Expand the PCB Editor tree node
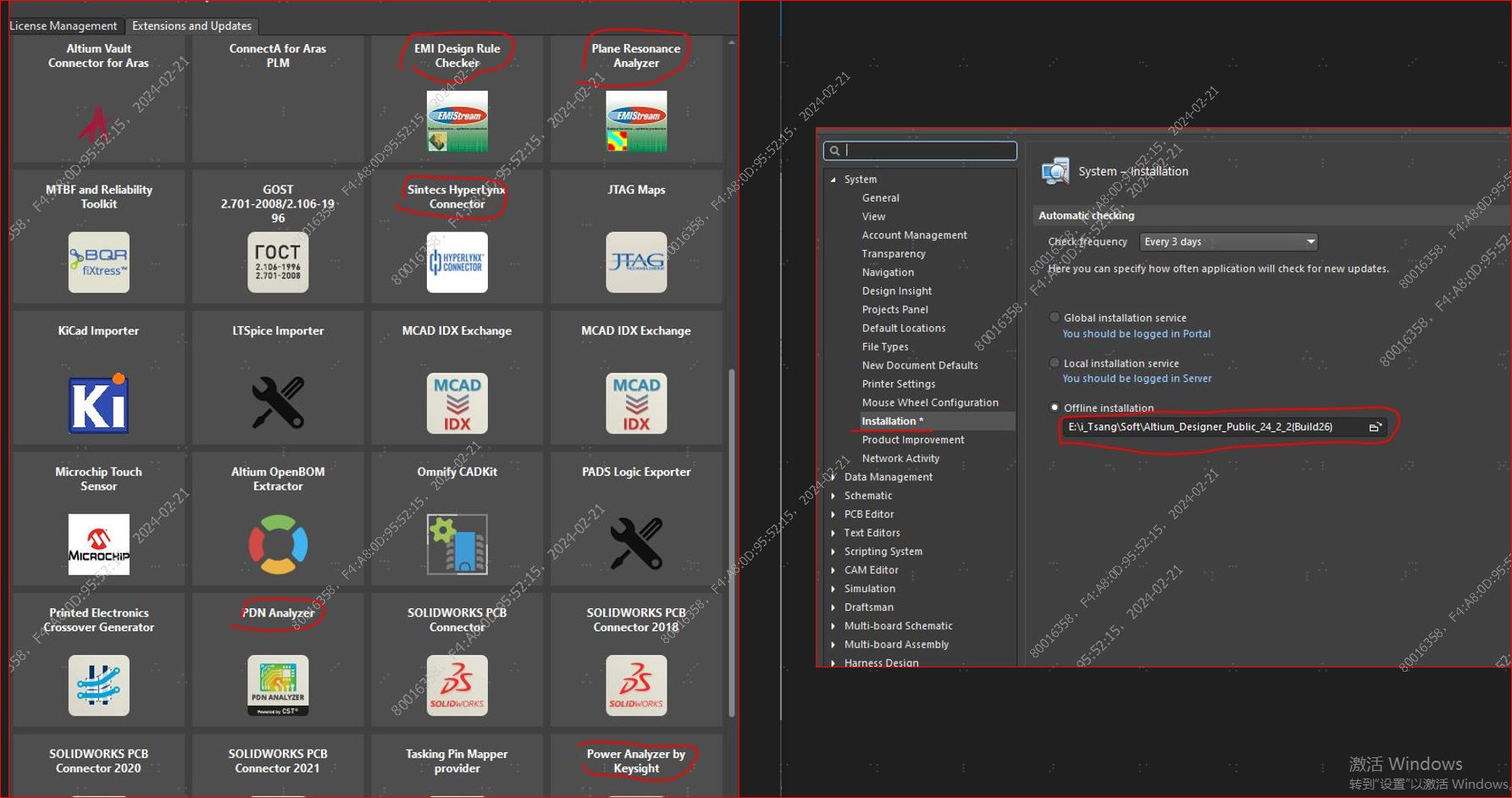The image size is (1512, 798). tap(834, 514)
